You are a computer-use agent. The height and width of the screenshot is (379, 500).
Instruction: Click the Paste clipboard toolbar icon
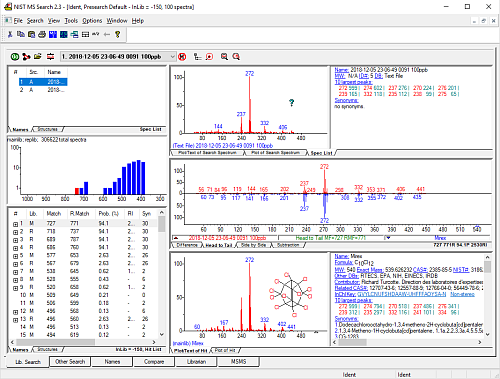pos(31,34)
